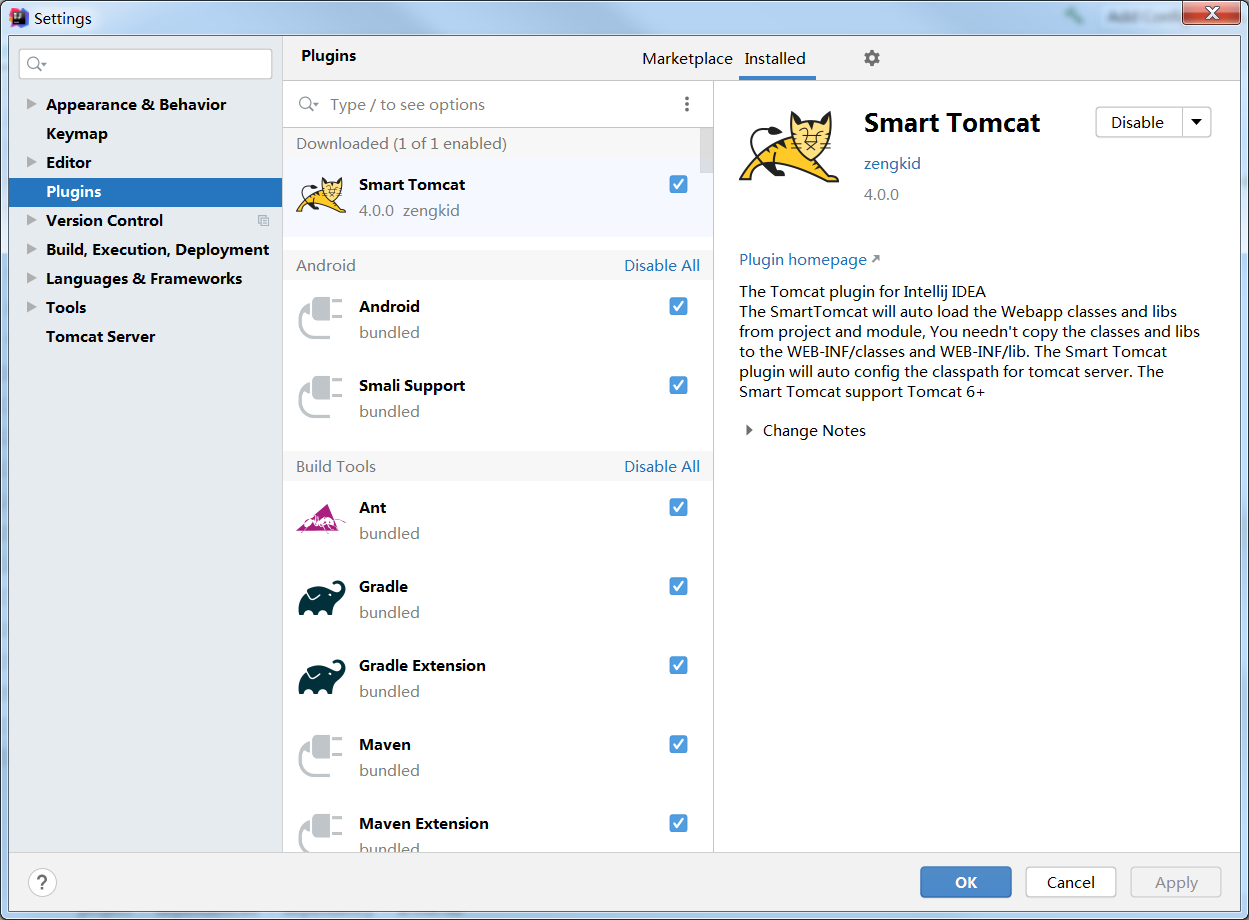Uncheck the Android plugin checkbox
This screenshot has height=920, width=1249.
coord(678,306)
